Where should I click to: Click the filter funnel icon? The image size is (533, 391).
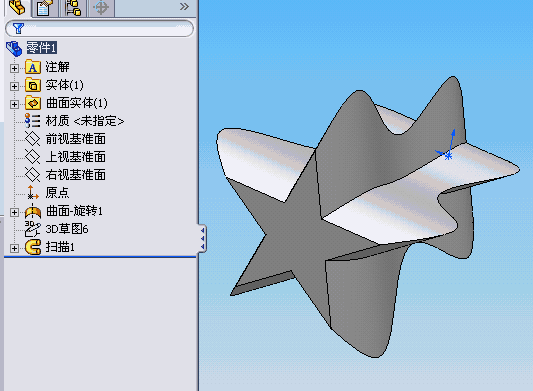pos(18,28)
